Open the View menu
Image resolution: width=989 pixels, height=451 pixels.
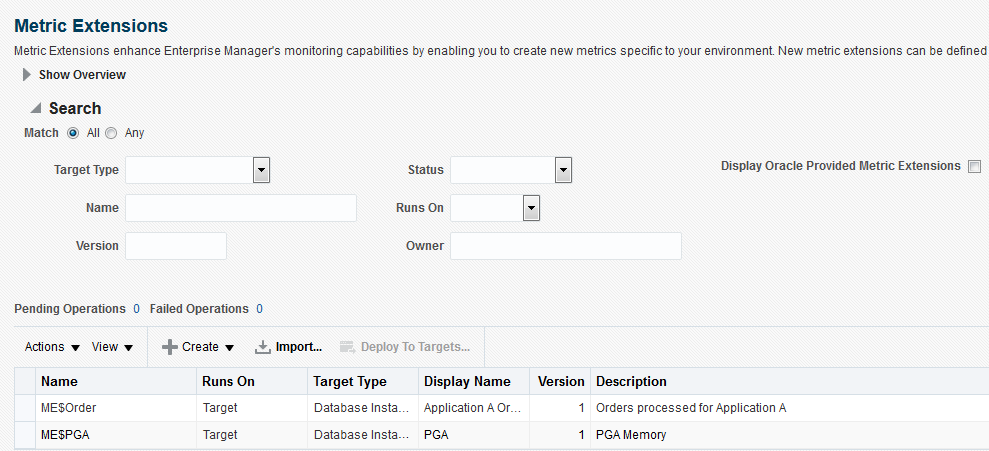coord(112,347)
